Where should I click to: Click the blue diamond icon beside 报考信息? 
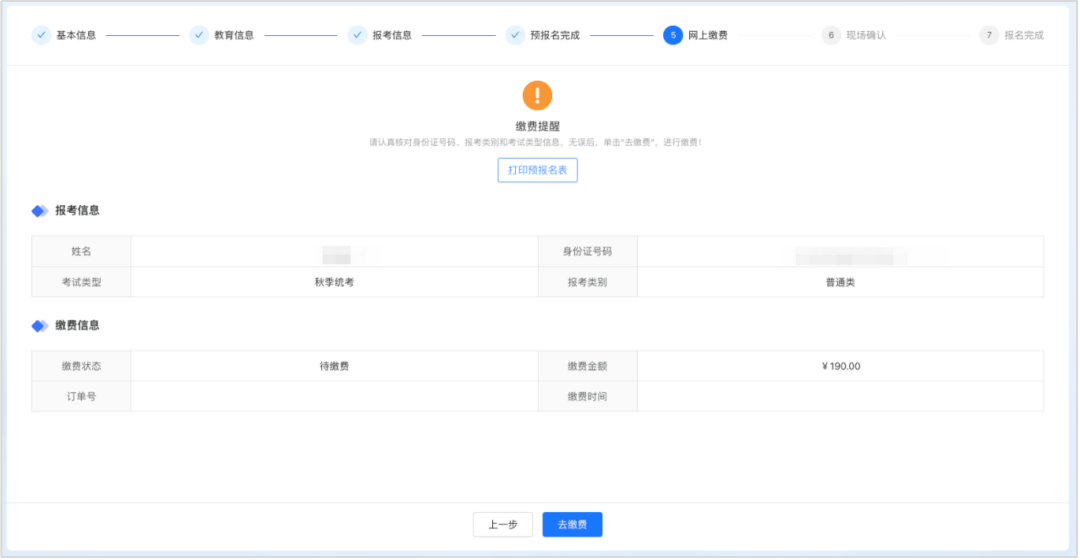40,211
